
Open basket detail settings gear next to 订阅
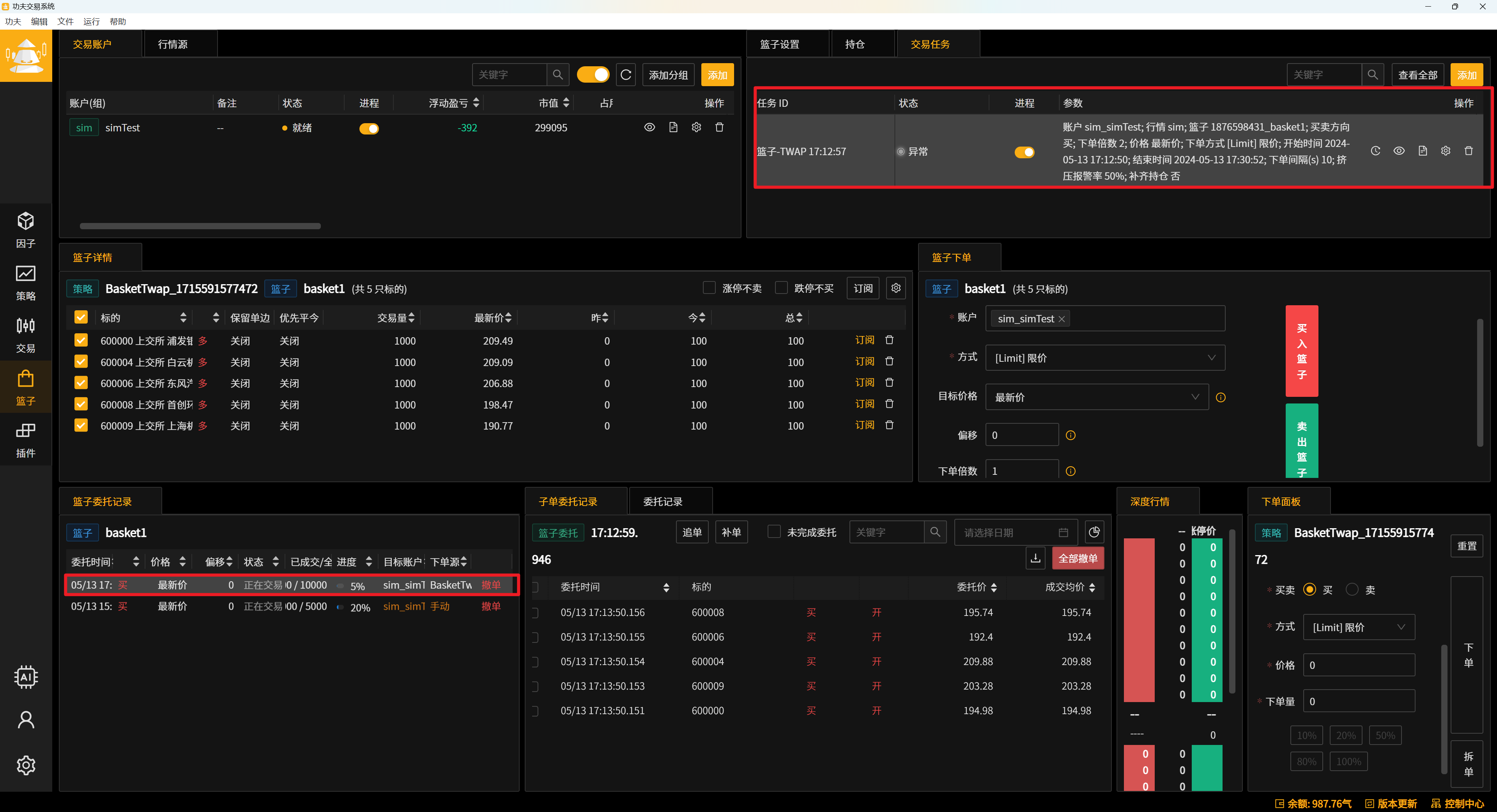(896, 288)
